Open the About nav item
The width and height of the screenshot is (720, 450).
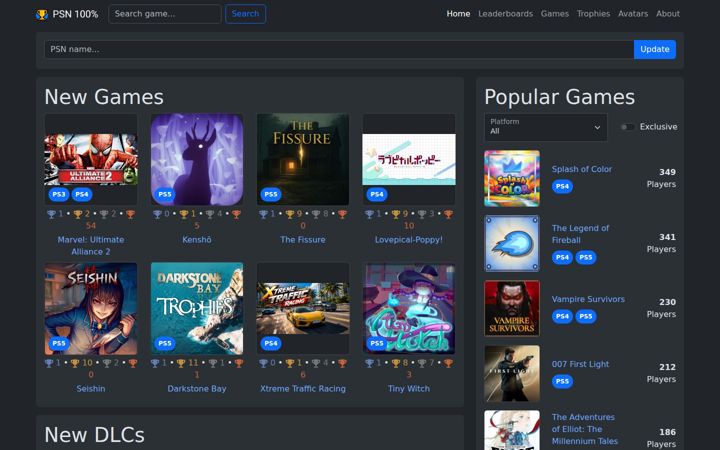668,14
